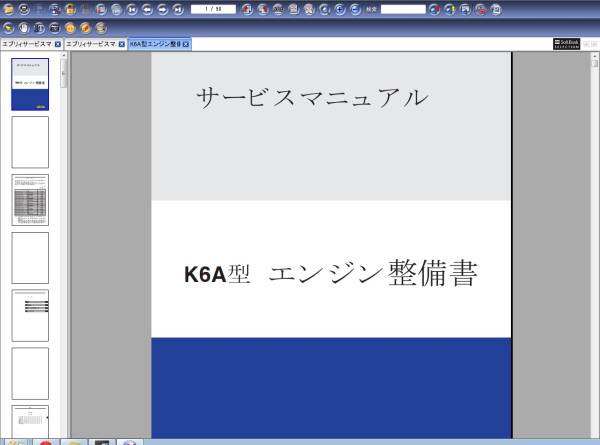The width and height of the screenshot is (600, 445).
Task: Click the last icon in second toolbar row
Action: point(101,28)
